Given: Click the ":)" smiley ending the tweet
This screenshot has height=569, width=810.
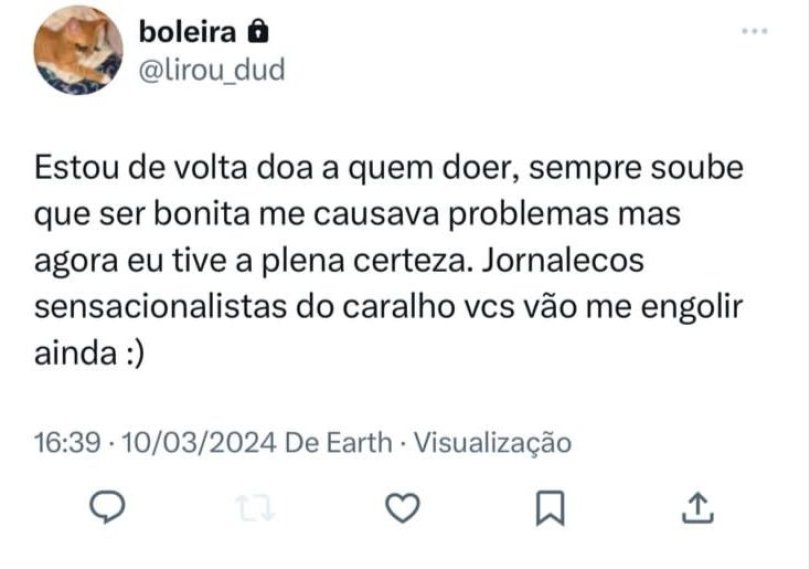Looking at the screenshot, I should pyautogui.click(x=131, y=354).
